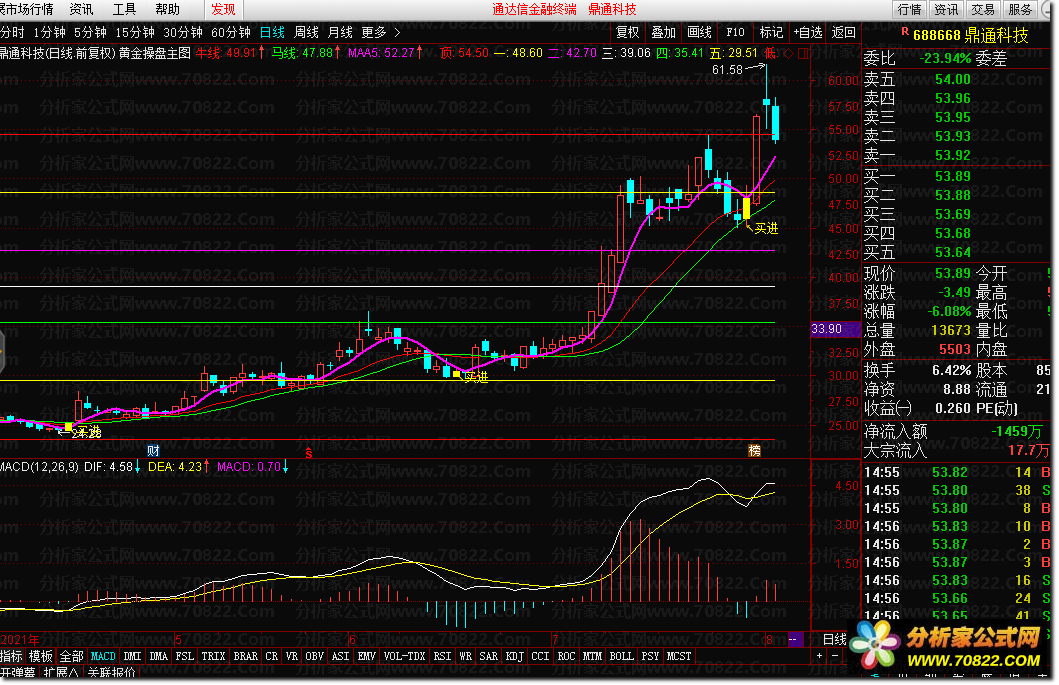Add stock via +自选 button
Viewport: 1059px width, 685px height.
[807, 32]
